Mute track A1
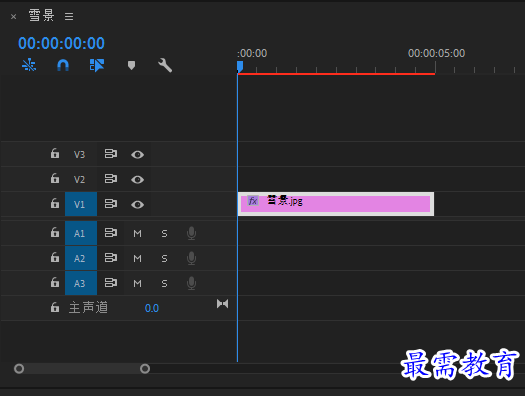Image resolution: width=525 pixels, height=396 pixels. pyautogui.click(x=137, y=234)
